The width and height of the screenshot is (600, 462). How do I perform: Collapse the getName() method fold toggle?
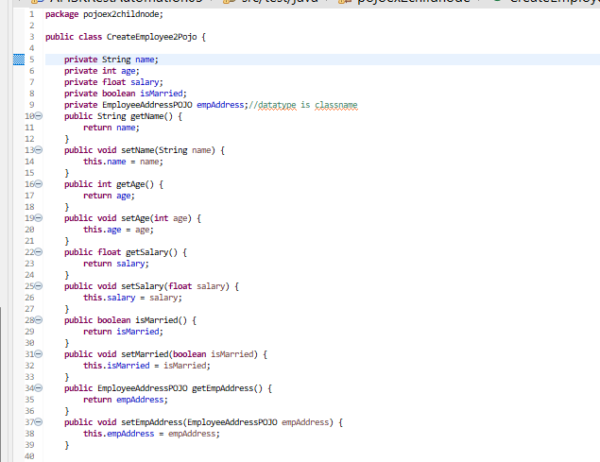[x=39, y=116]
